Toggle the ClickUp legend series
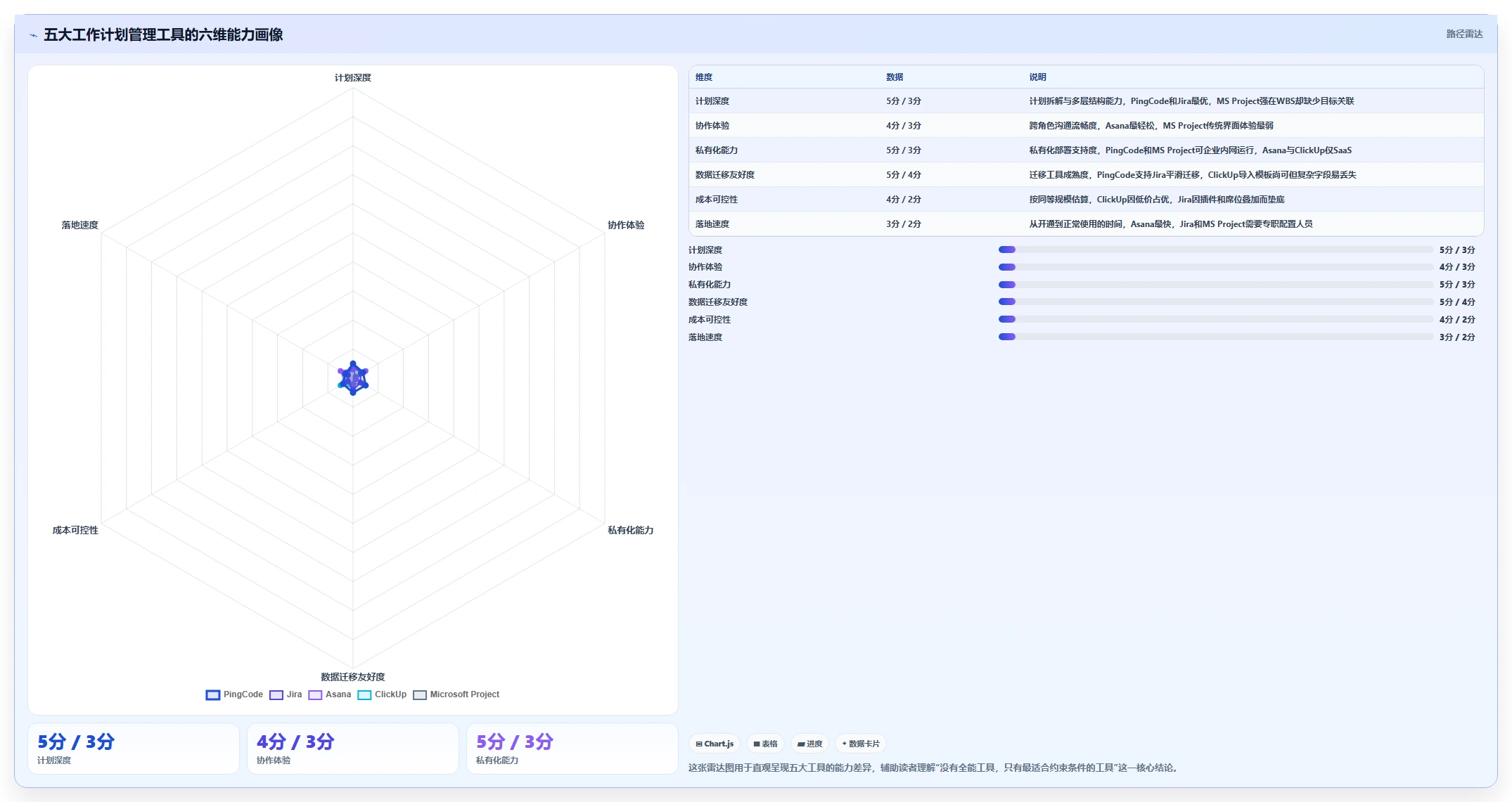This screenshot has height=802, width=1512. [382, 694]
